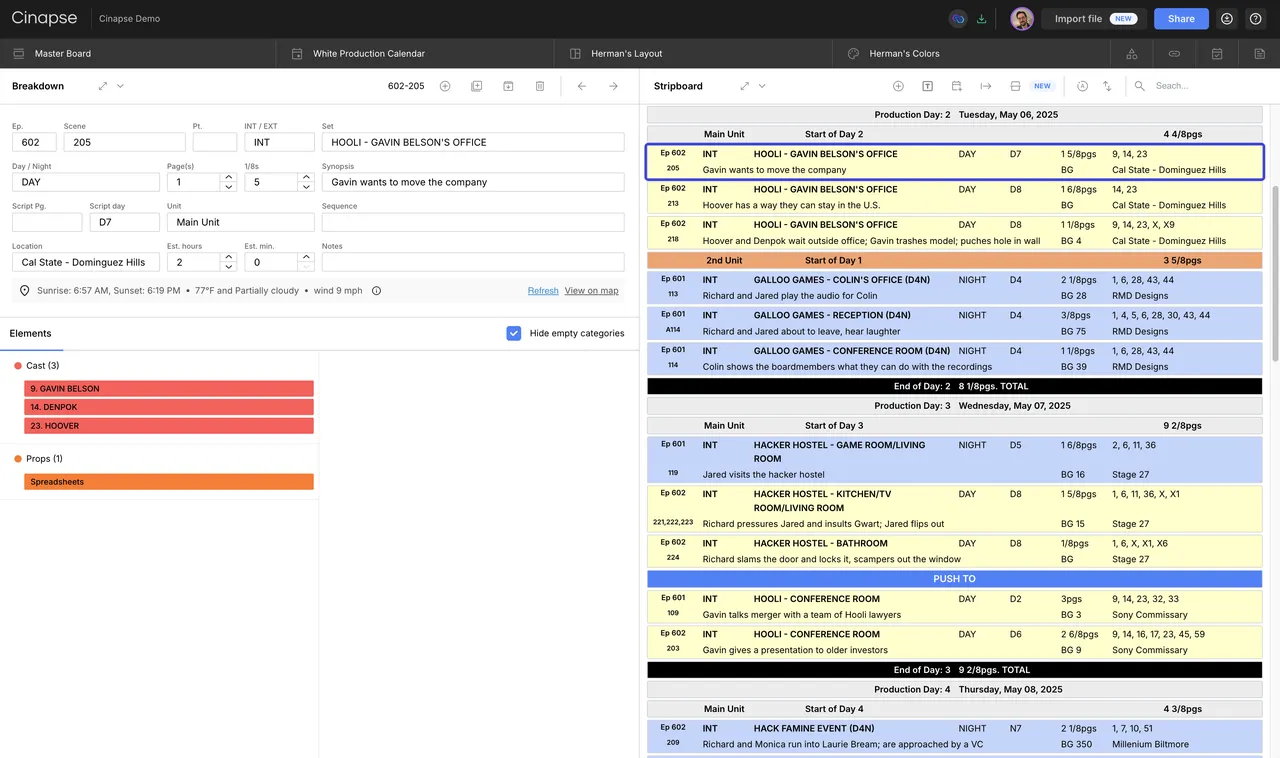Maximize the Breakdown panel
The image size is (1280, 758).
click(x=102, y=86)
